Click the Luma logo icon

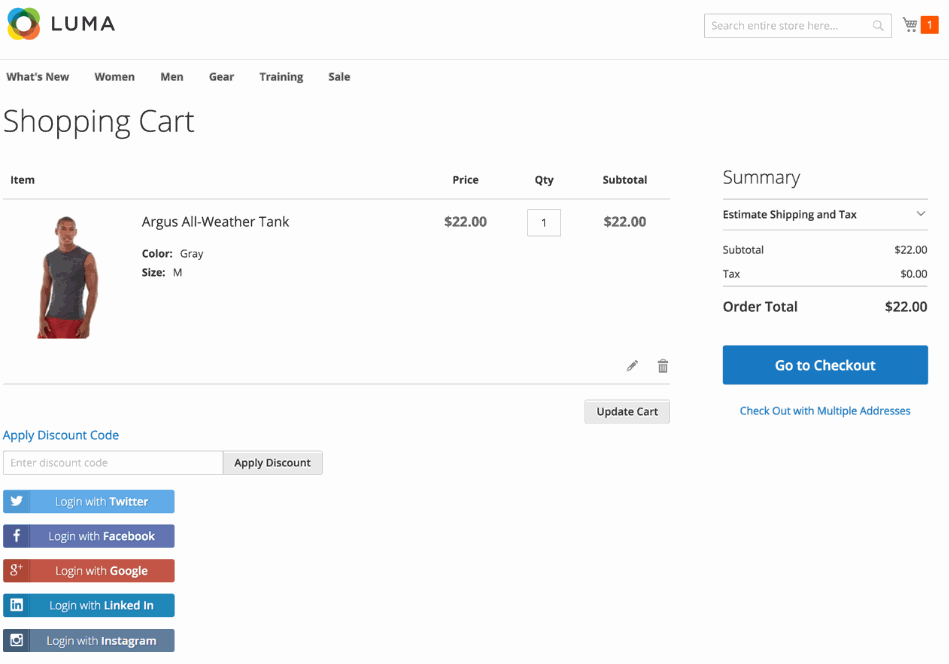click(x=24, y=24)
